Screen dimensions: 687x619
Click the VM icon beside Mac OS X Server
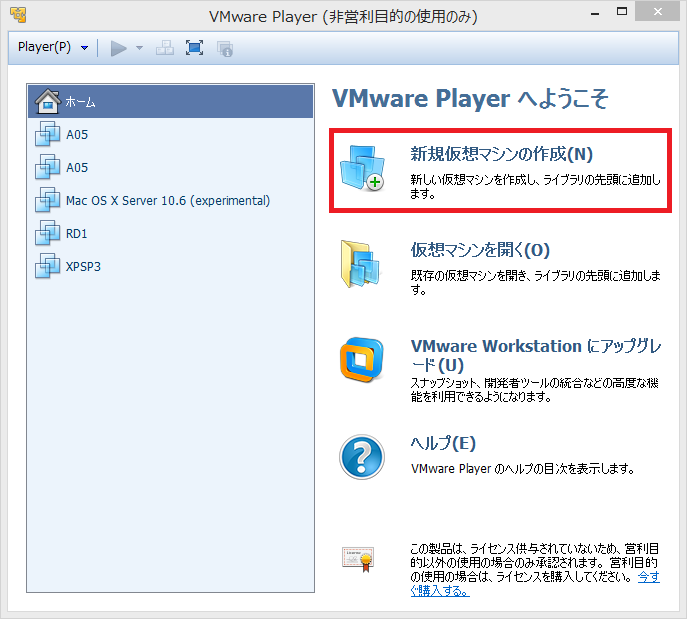tap(47, 200)
